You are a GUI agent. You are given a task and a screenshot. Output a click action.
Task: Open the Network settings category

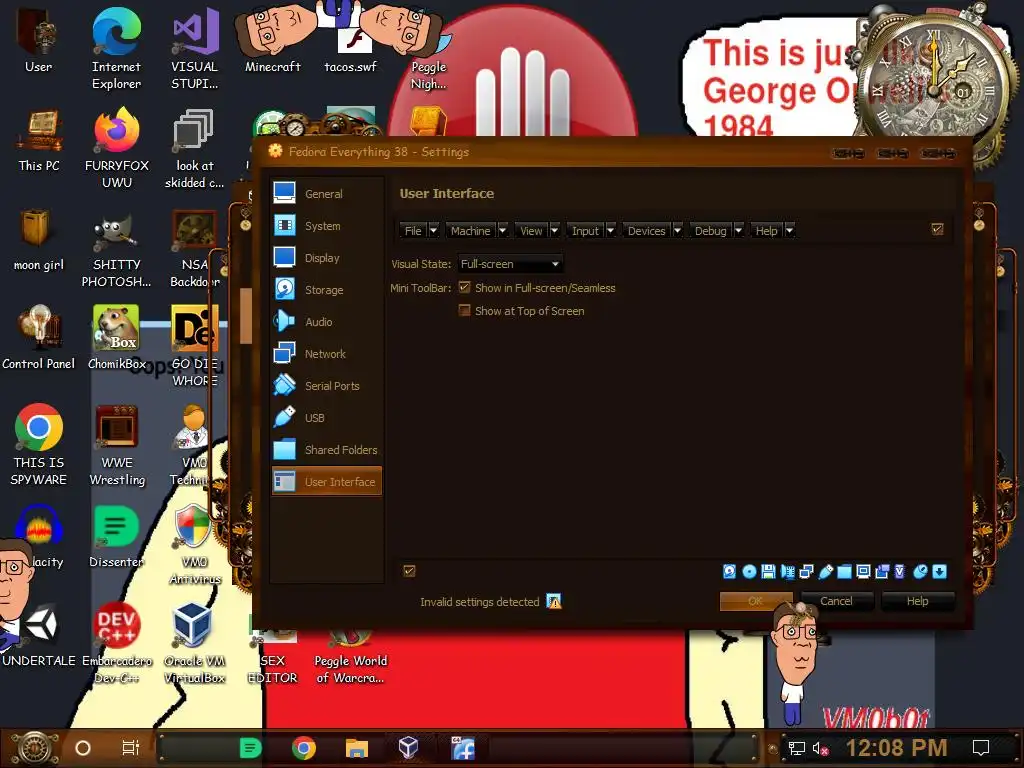click(327, 354)
